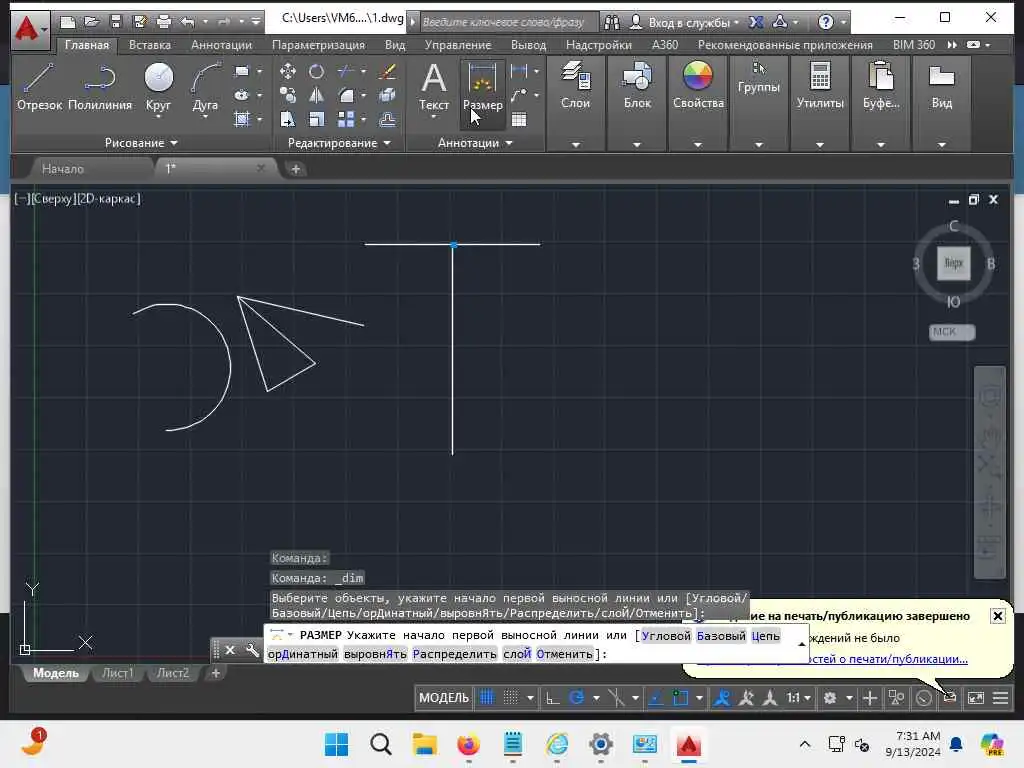This screenshot has height=768, width=1024.
Task: Click the table icon in Аннотации
Action: coord(519,120)
